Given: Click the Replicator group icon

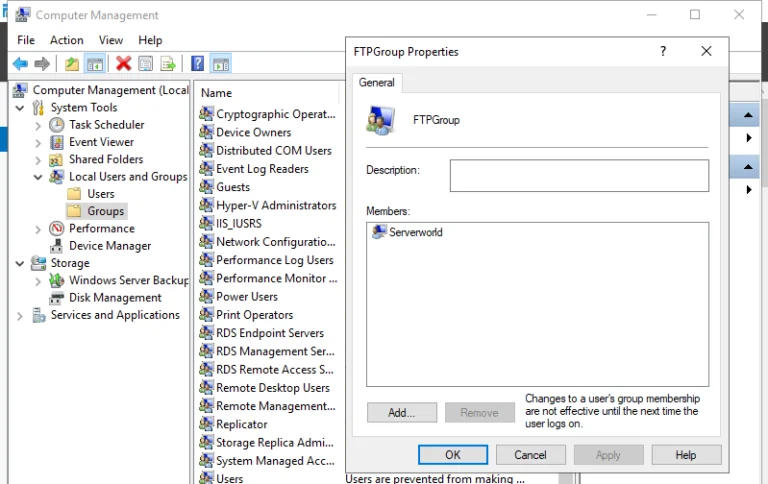Looking at the screenshot, I should coord(206,423).
